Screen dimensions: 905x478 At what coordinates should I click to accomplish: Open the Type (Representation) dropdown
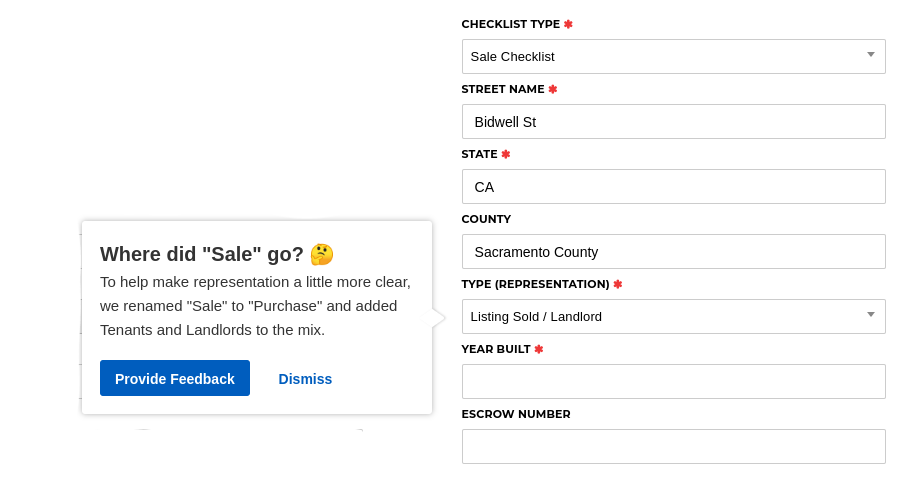point(674,316)
